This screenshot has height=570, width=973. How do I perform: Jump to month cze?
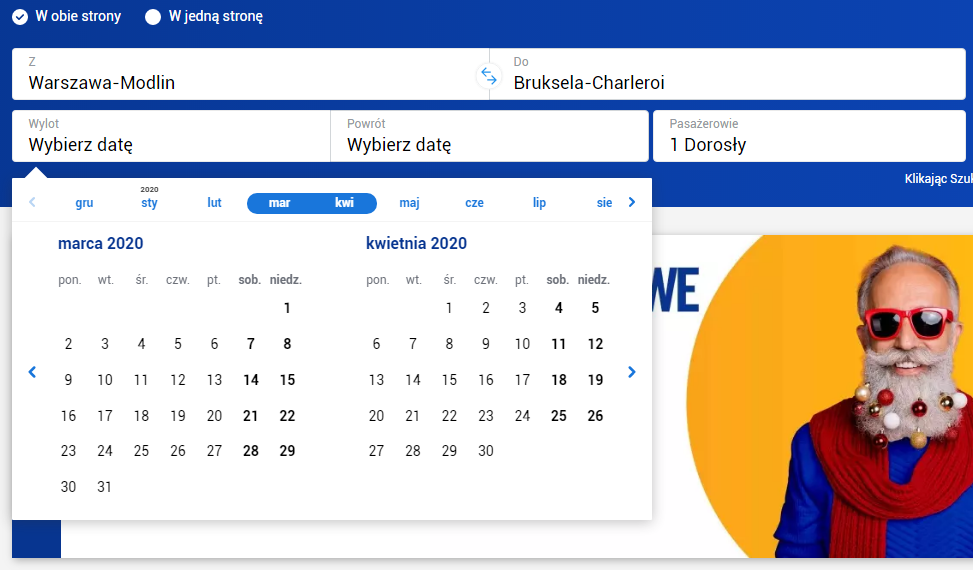[x=475, y=203]
